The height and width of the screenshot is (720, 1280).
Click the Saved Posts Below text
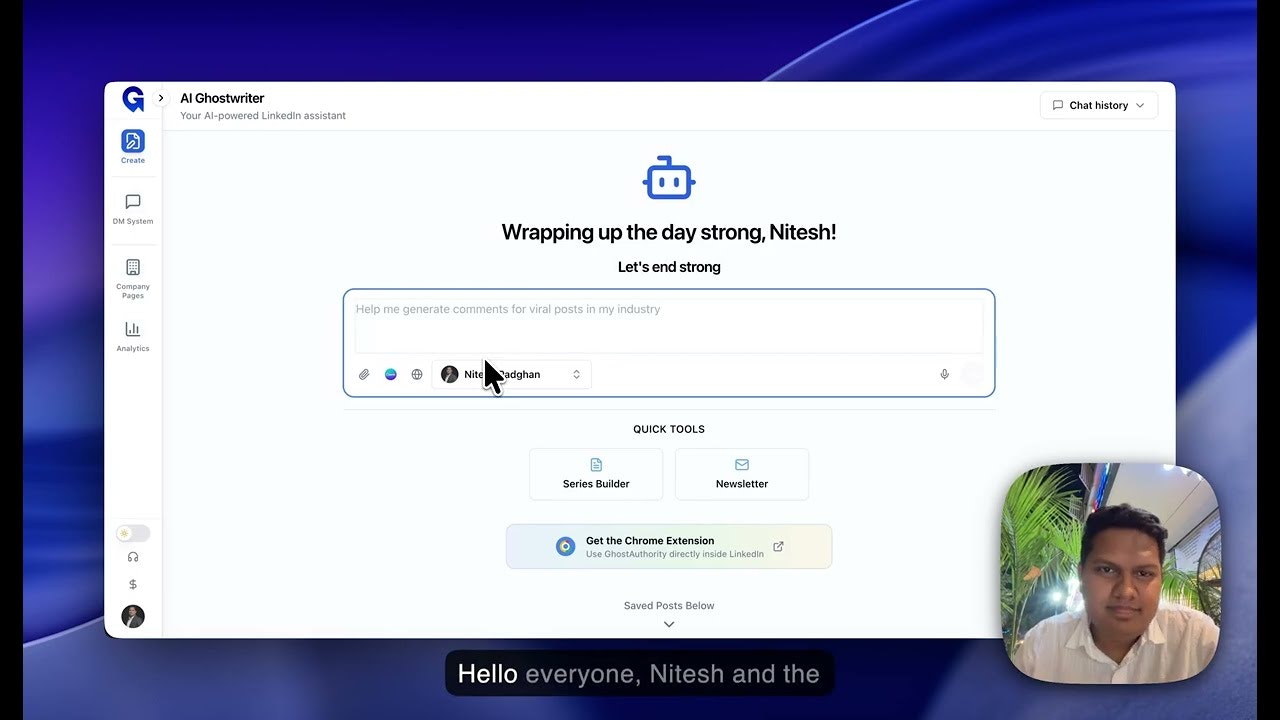(669, 606)
